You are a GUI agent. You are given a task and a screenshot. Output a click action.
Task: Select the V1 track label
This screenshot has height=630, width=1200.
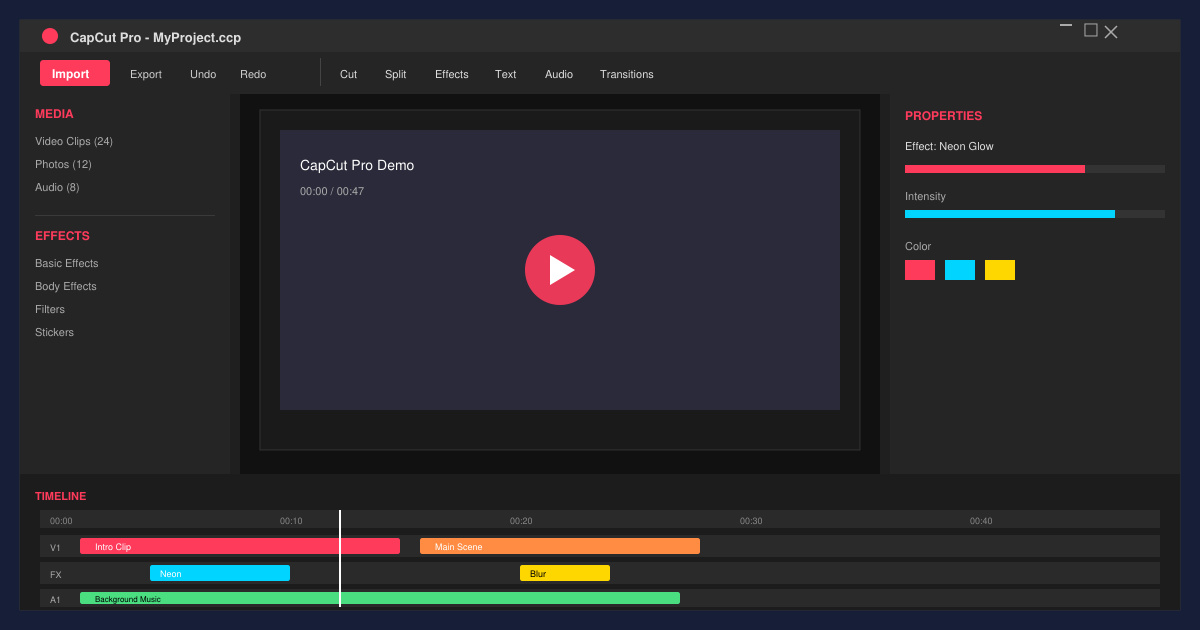point(55,547)
